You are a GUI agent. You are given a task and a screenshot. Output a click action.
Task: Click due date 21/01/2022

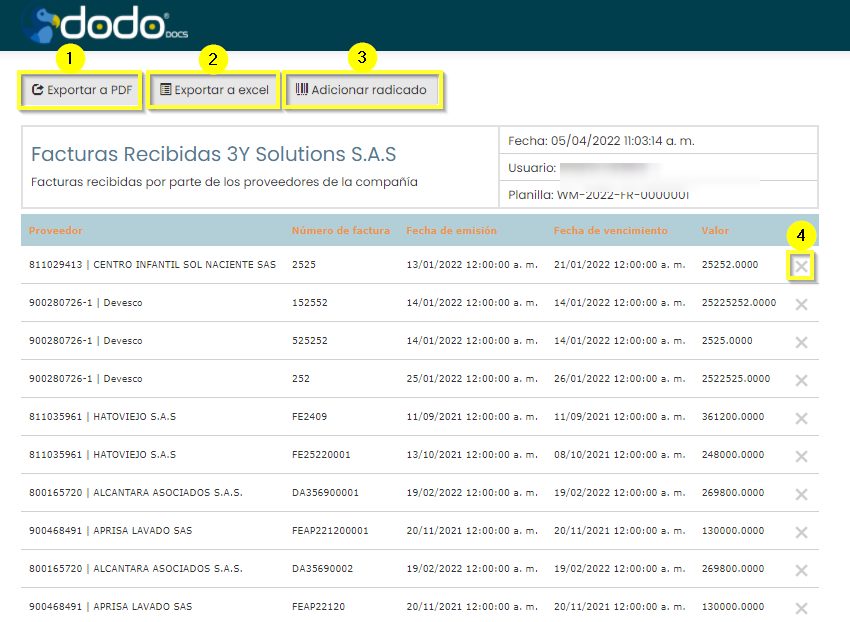620,265
